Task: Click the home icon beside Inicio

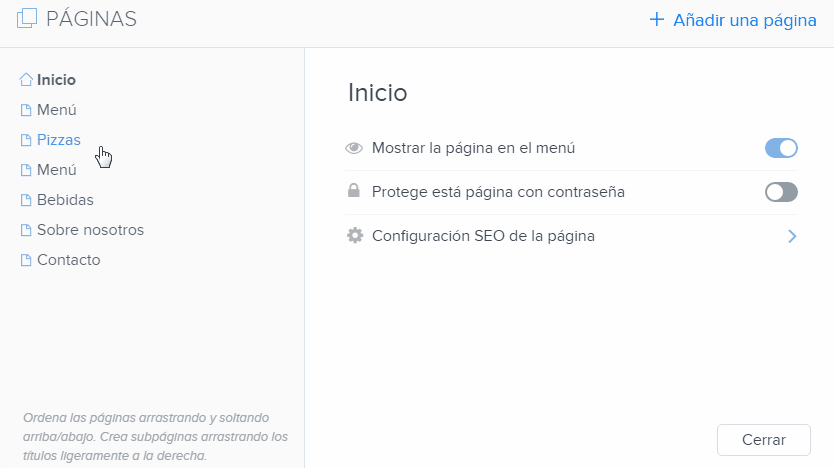Action: pyautogui.click(x=27, y=80)
